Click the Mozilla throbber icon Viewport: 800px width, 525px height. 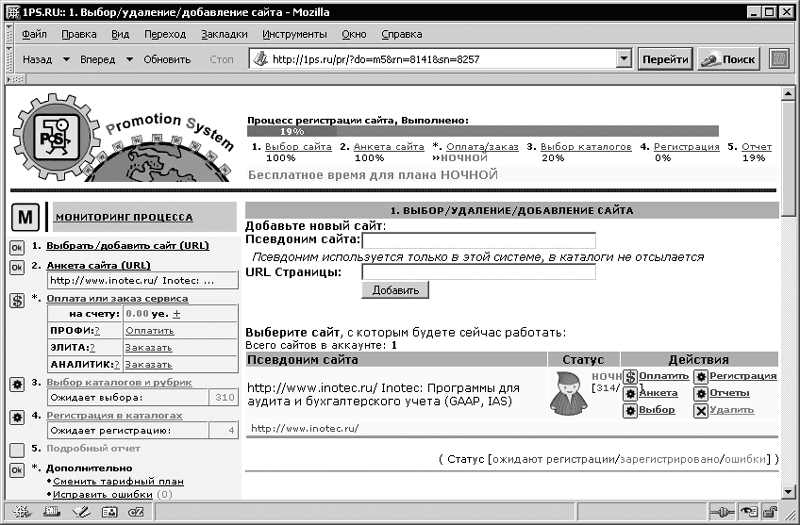(779, 59)
